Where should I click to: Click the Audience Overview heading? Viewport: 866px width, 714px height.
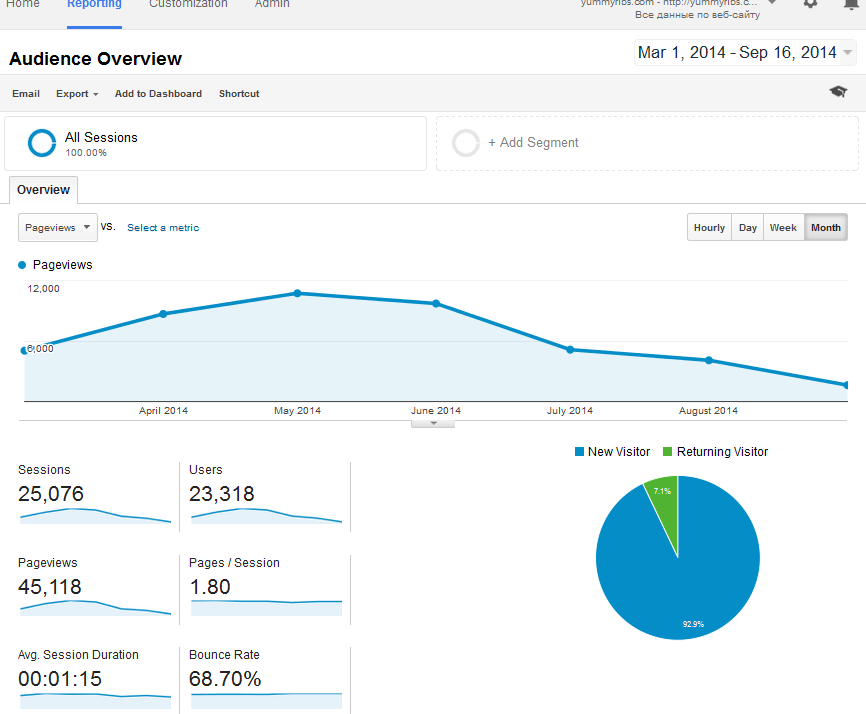pos(96,59)
